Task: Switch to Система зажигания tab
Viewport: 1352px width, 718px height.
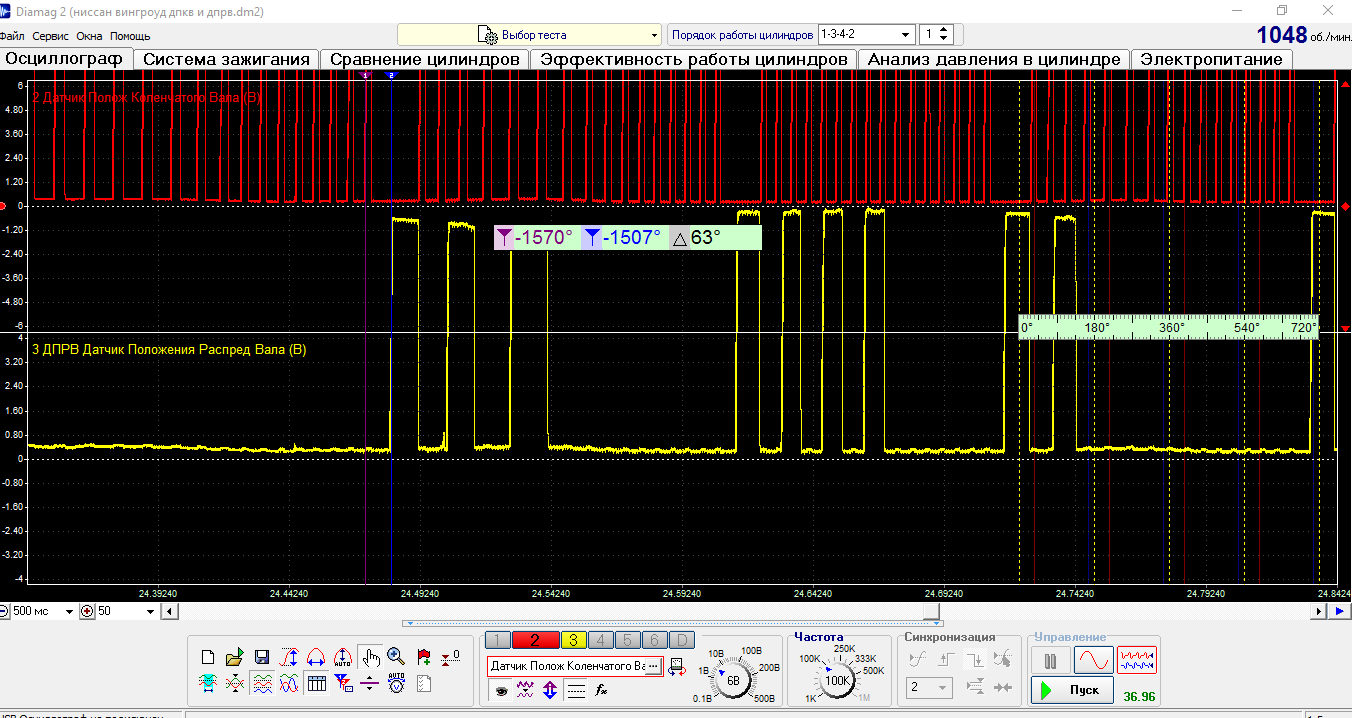Action: tap(226, 59)
